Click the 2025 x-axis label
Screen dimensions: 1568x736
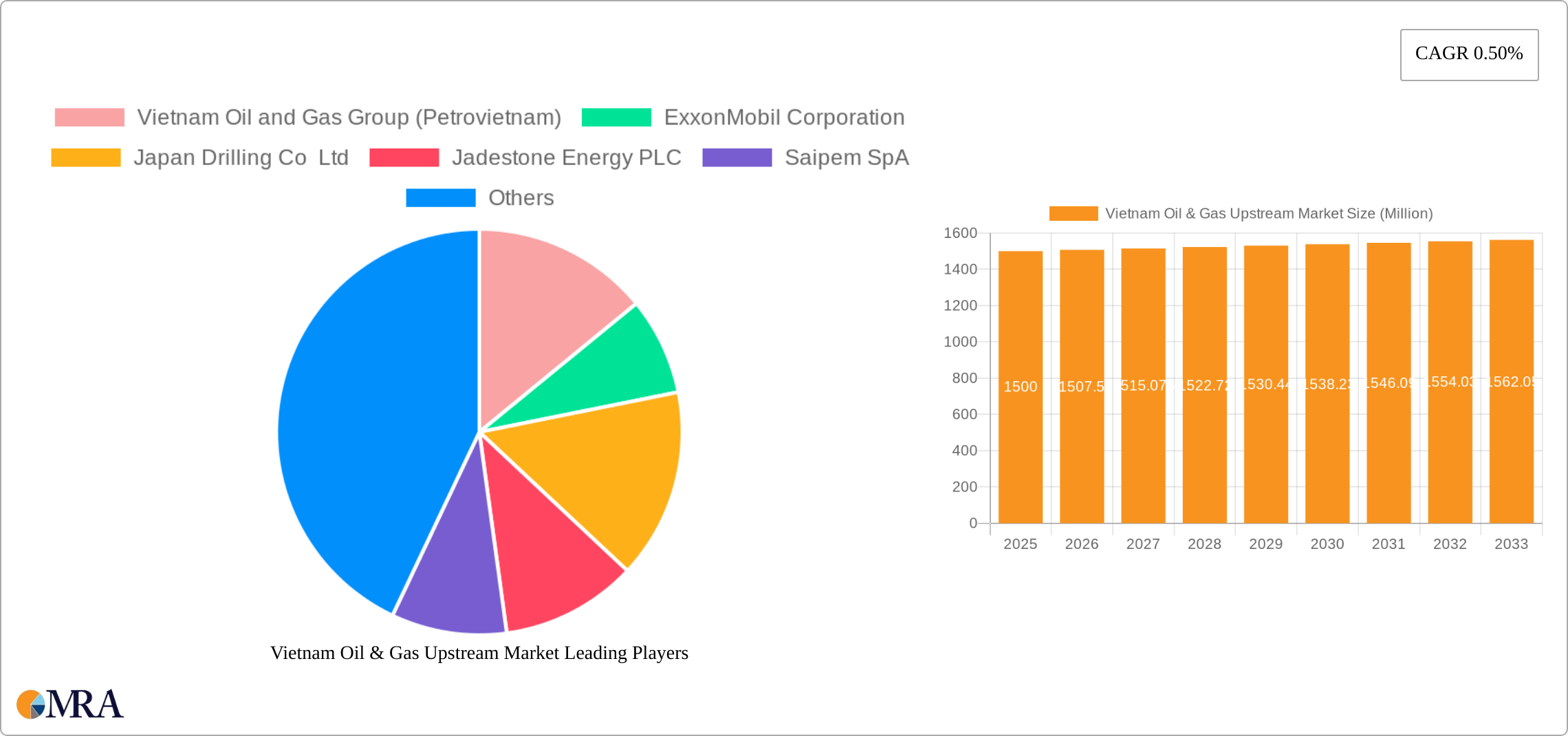click(x=1021, y=544)
